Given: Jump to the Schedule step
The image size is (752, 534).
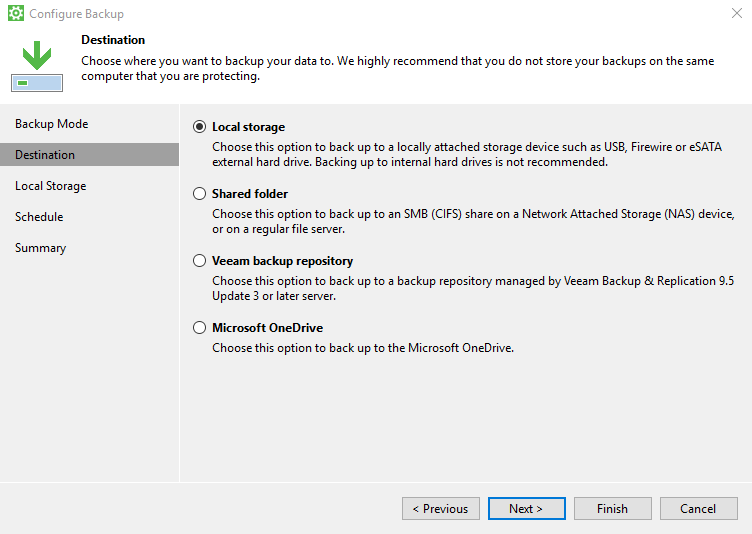Looking at the screenshot, I should (x=39, y=217).
